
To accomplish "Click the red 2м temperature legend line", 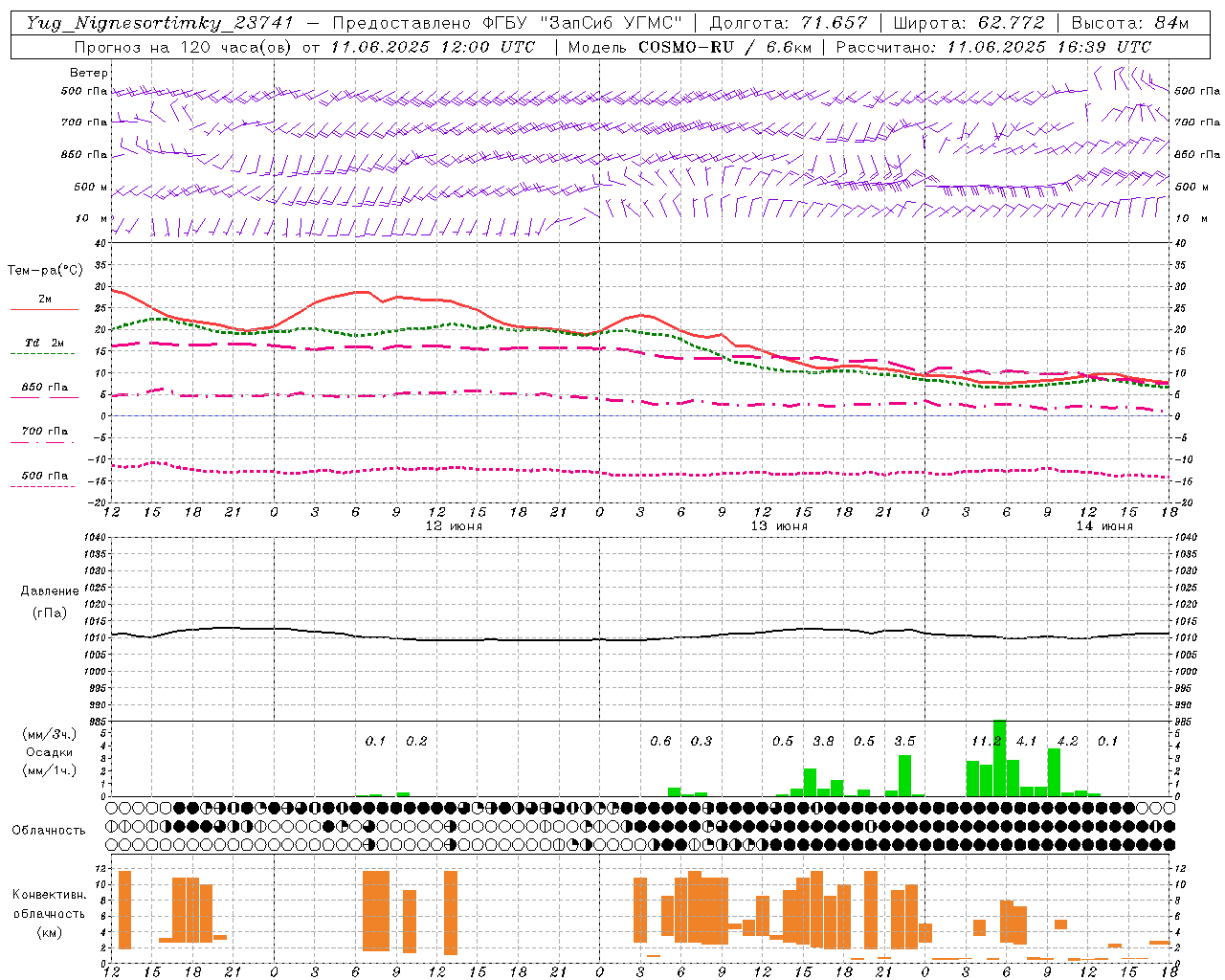I will click(x=44, y=309).
